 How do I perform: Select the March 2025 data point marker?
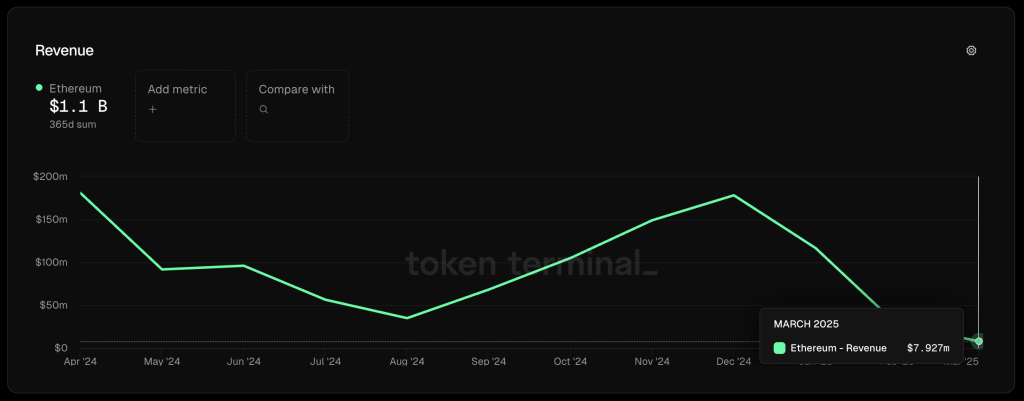[x=978, y=342]
